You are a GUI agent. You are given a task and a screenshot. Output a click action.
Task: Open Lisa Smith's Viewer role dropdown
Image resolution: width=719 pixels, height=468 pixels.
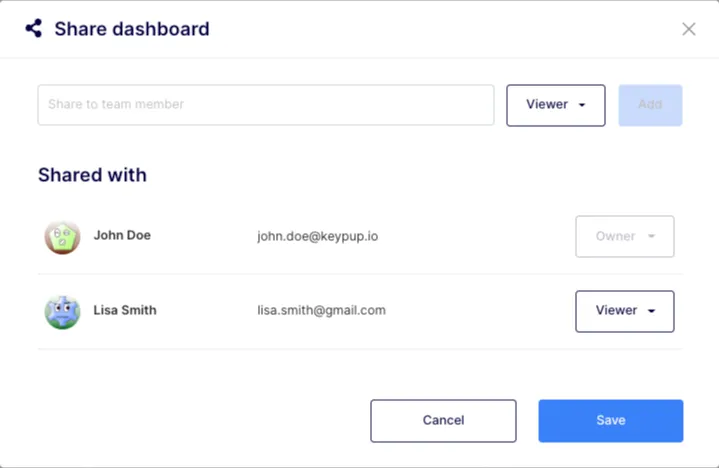click(624, 311)
